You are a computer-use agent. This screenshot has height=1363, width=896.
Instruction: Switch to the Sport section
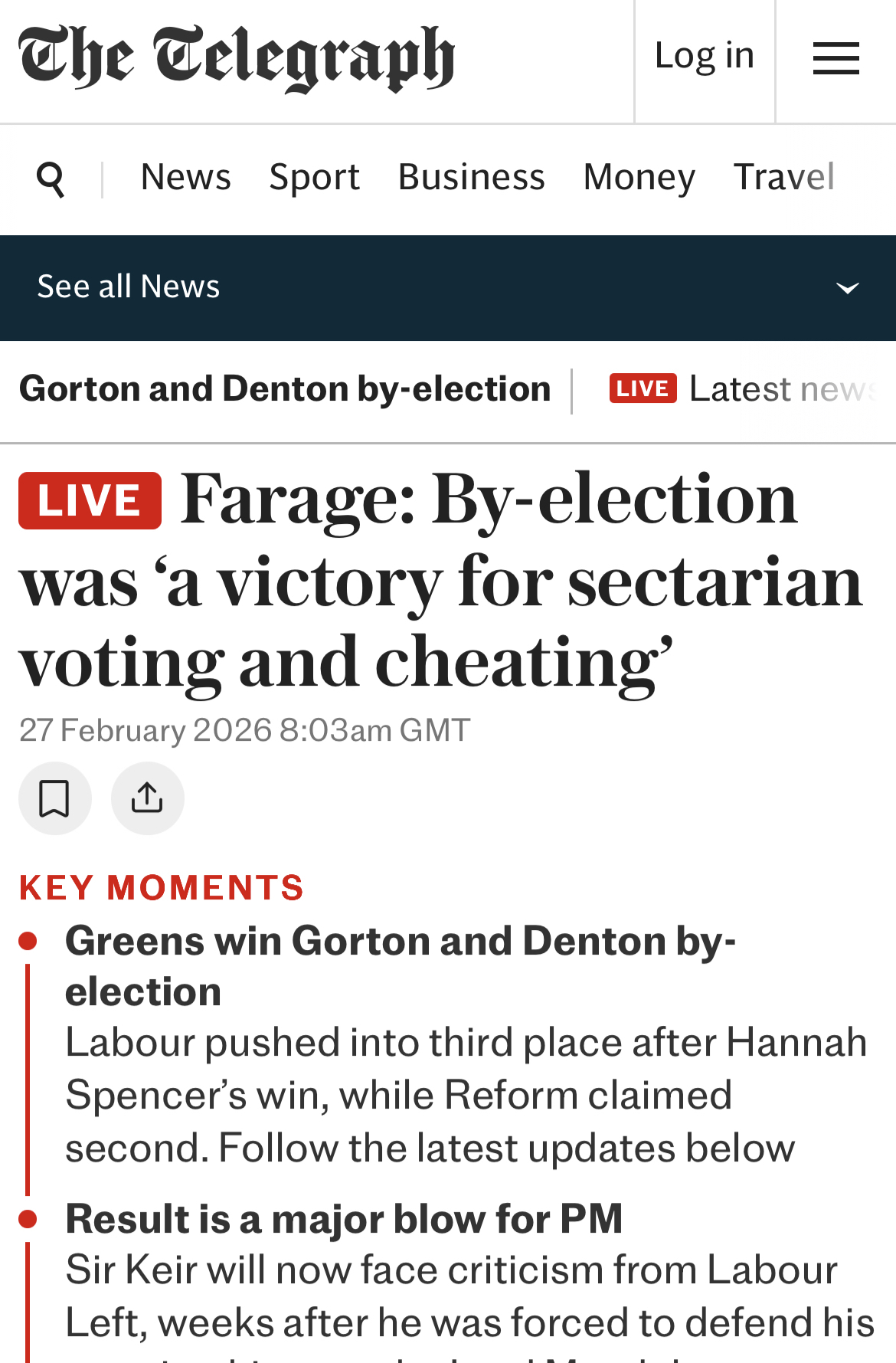(x=314, y=178)
